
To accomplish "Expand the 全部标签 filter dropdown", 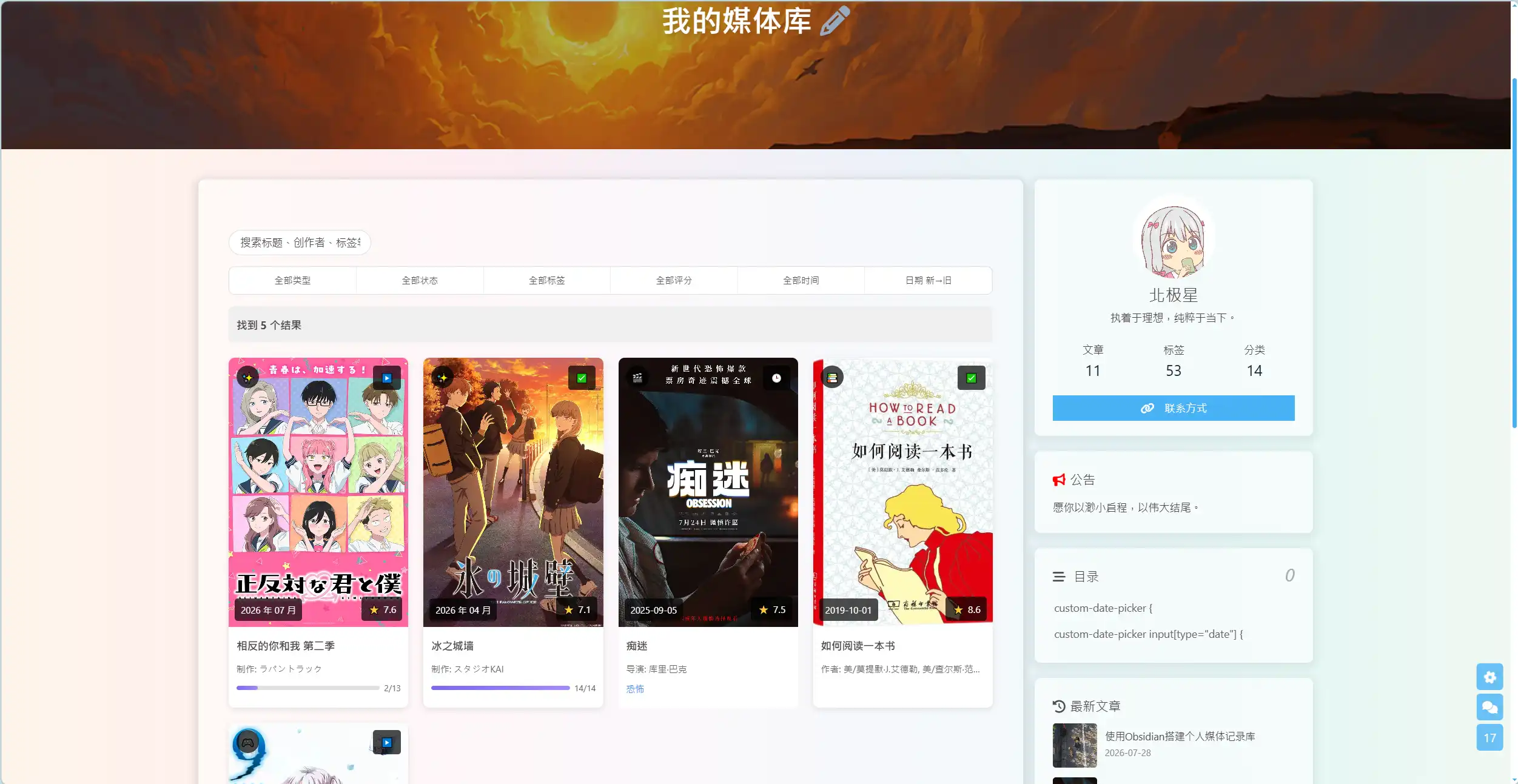I will 547,280.
